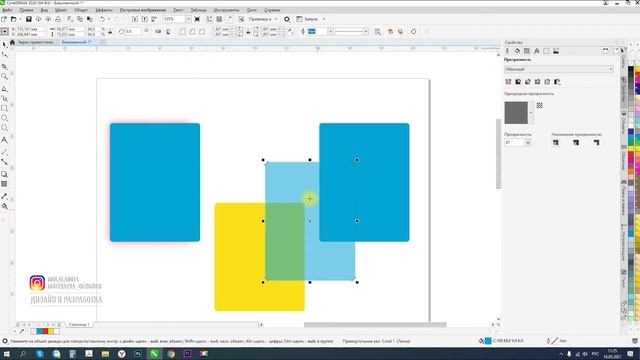Toggle the corner radius lock icon

coord(248,31)
